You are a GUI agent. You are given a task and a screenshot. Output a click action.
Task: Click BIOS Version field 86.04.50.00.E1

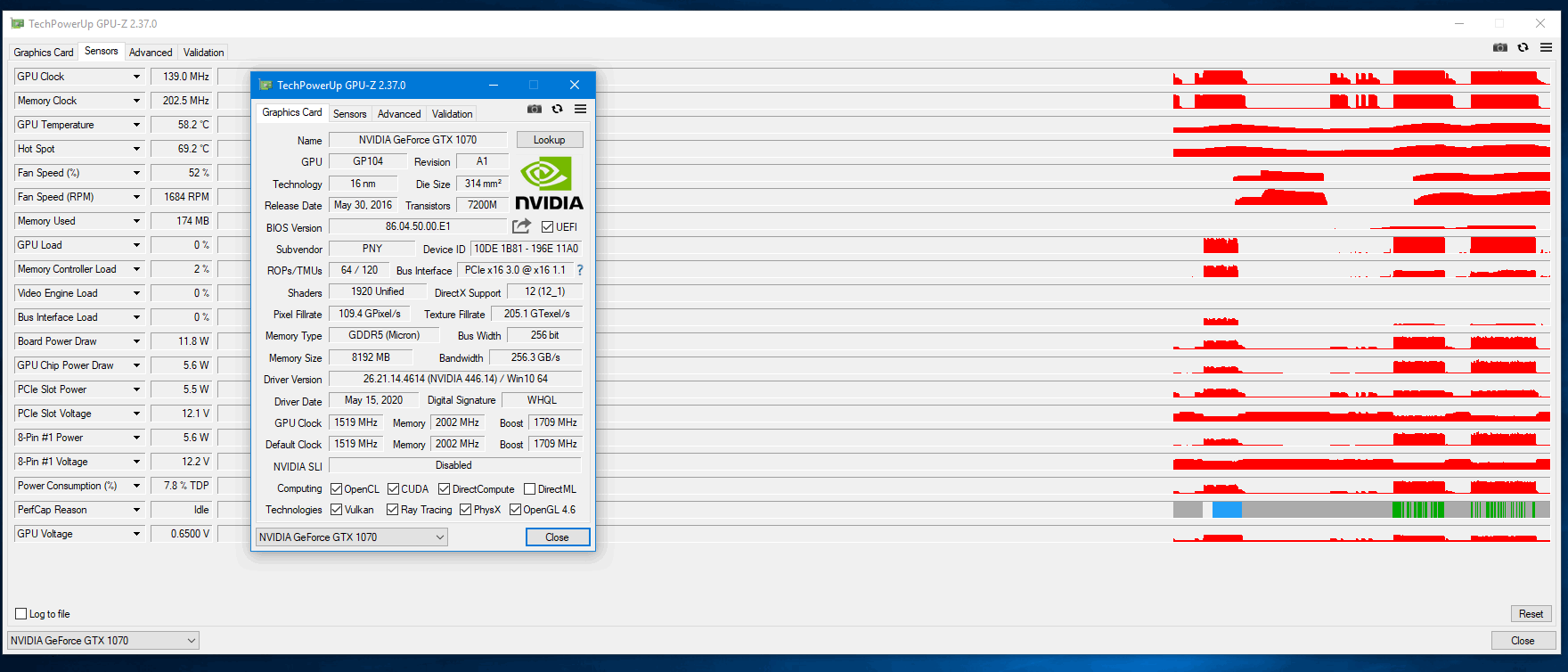(418, 226)
